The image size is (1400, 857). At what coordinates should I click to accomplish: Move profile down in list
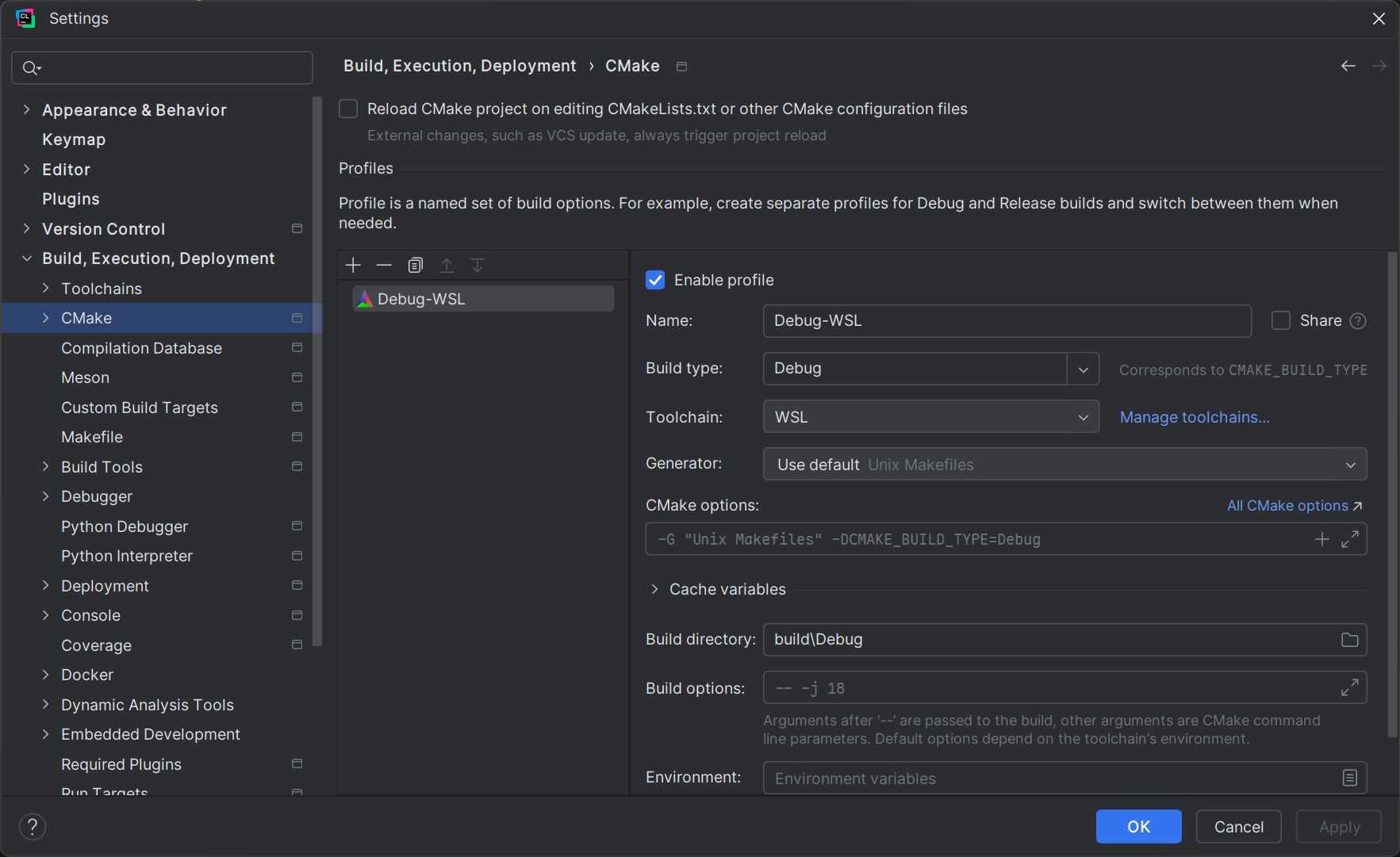click(x=478, y=266)
